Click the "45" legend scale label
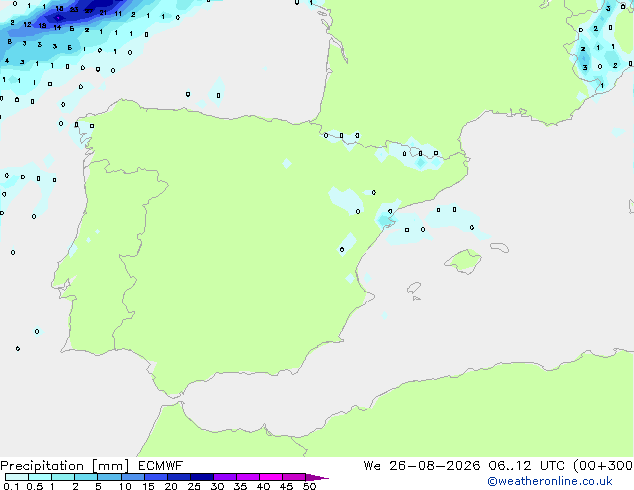 (x=286, y=486)
